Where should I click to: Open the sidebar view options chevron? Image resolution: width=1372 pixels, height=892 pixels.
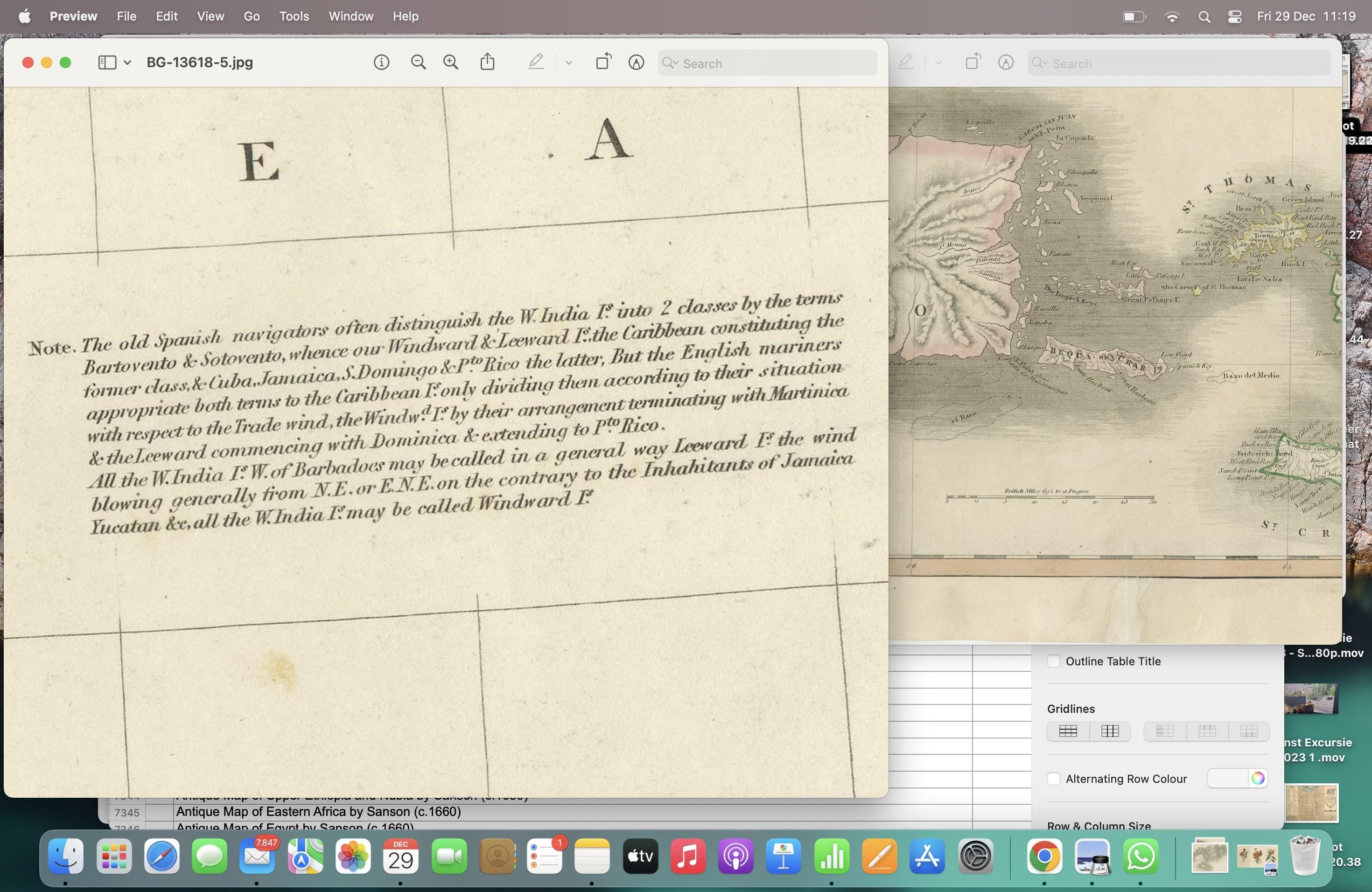click(x=127, y=62)
